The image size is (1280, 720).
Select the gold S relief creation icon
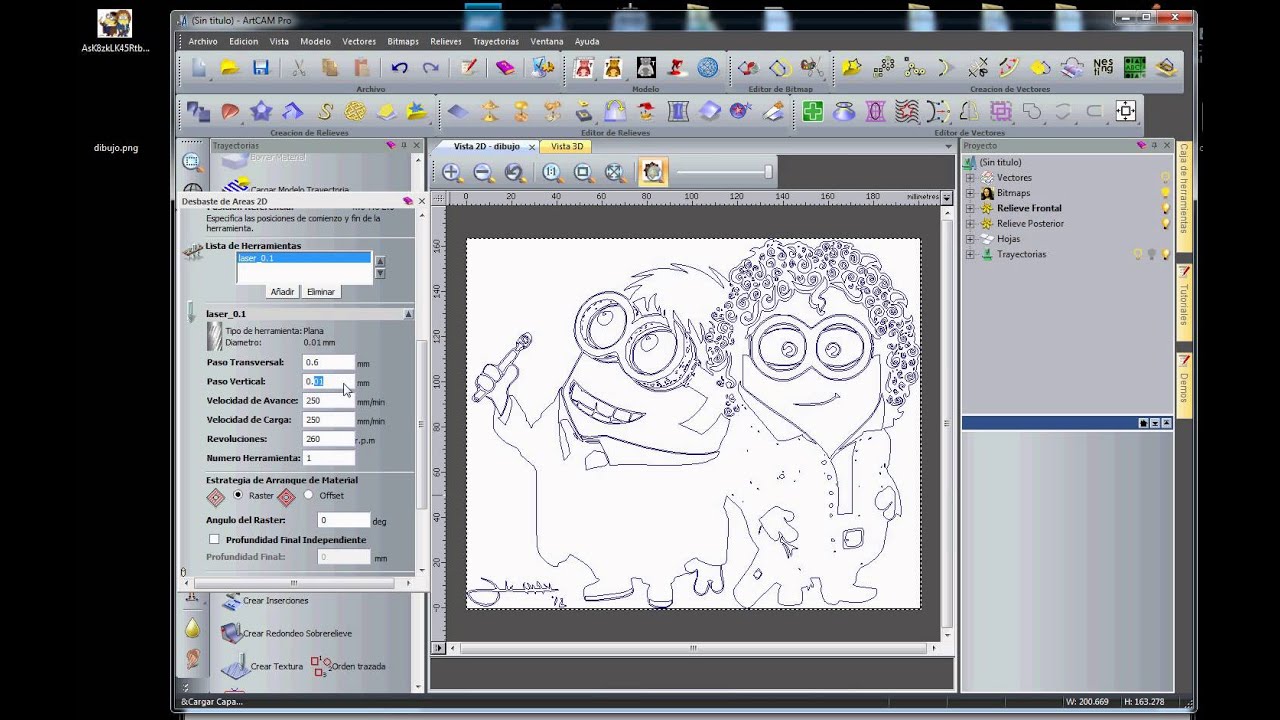324,112
